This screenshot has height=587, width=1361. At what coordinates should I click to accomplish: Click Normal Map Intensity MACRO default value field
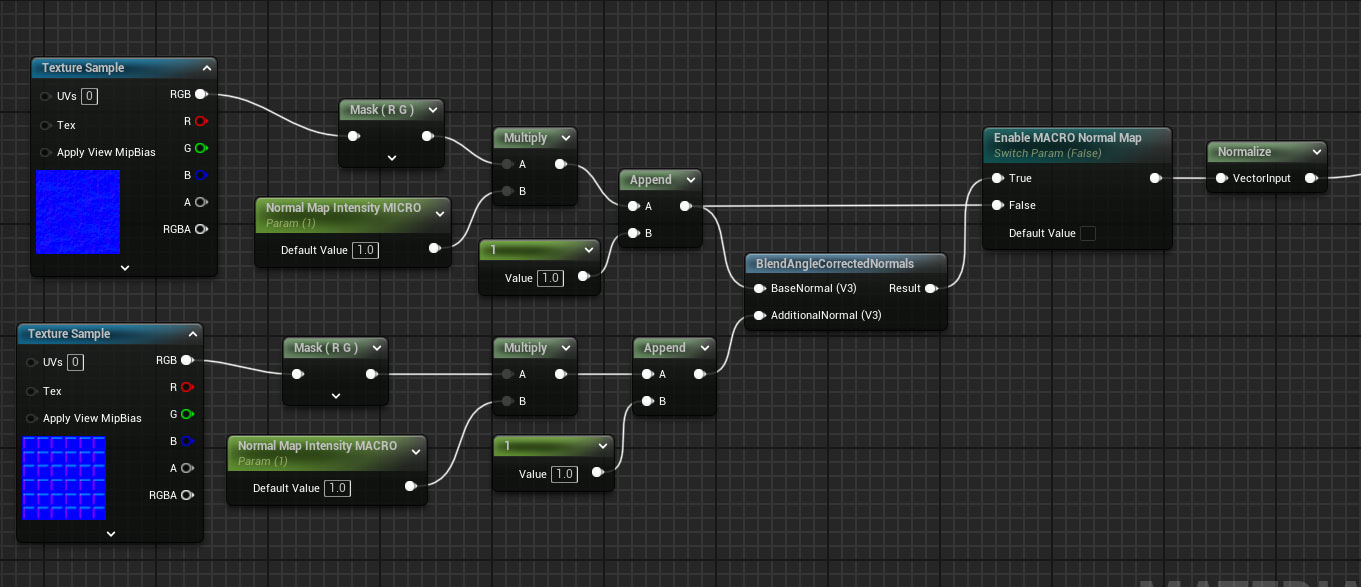(x=337, y=488)
